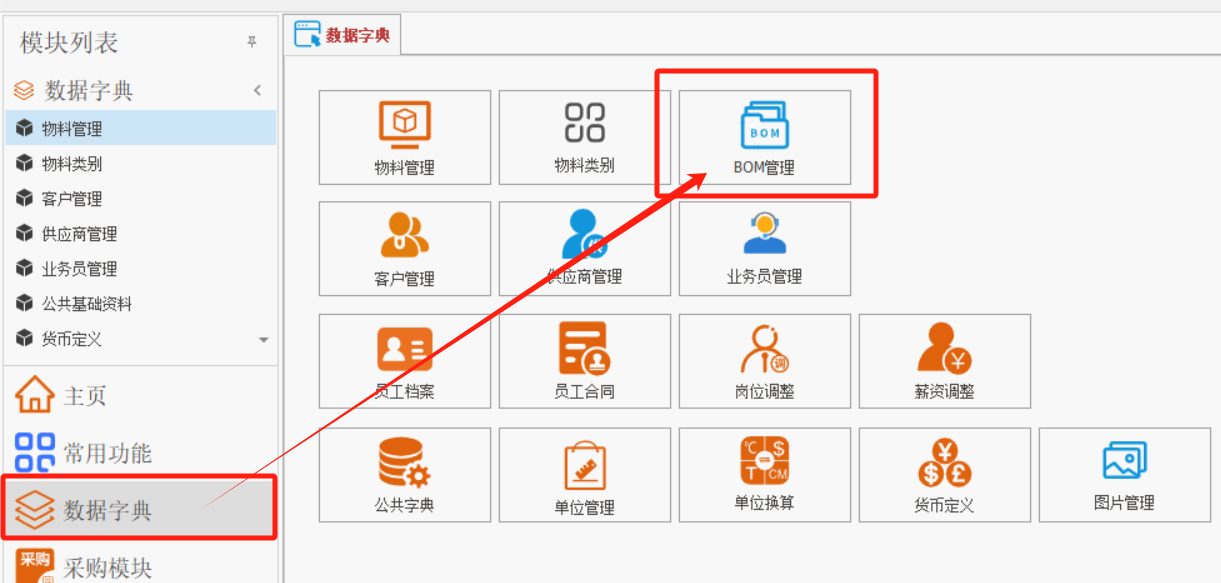The height and width of the screenshot is (583, 1221).
Task: Click the 图片管理 tile label
Action: tap(1124, 502)
